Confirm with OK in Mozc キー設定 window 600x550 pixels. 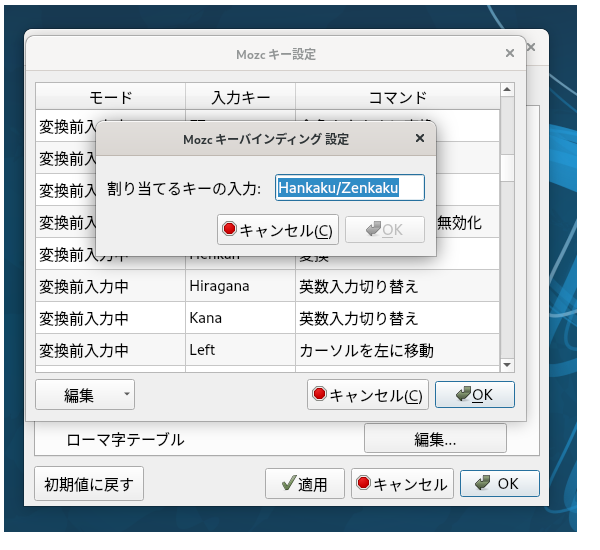pos(474,395)
